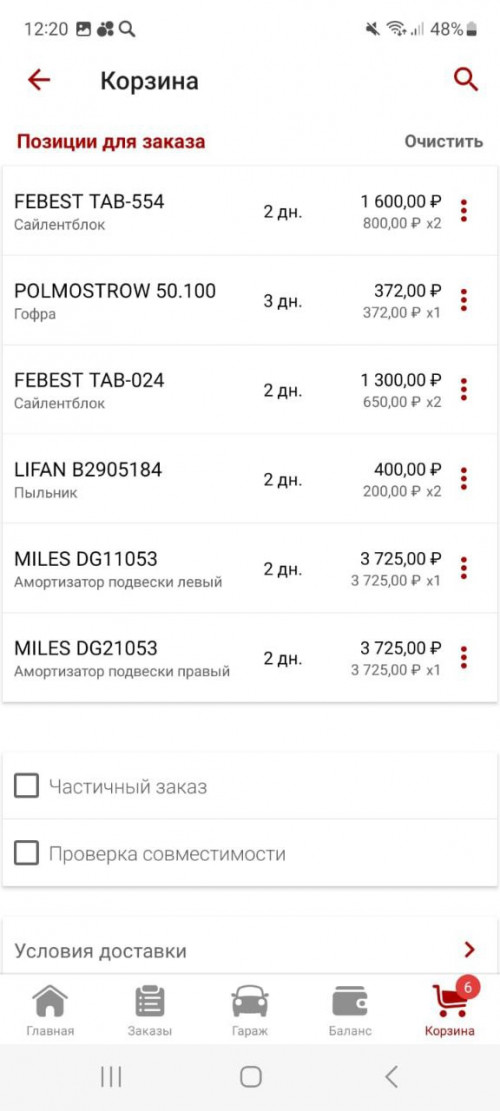The height and width of the screenshot is (1111, 500).
Task: Open the three-dot menu for MILES DG21053
Action: click(x=464, y=658)
